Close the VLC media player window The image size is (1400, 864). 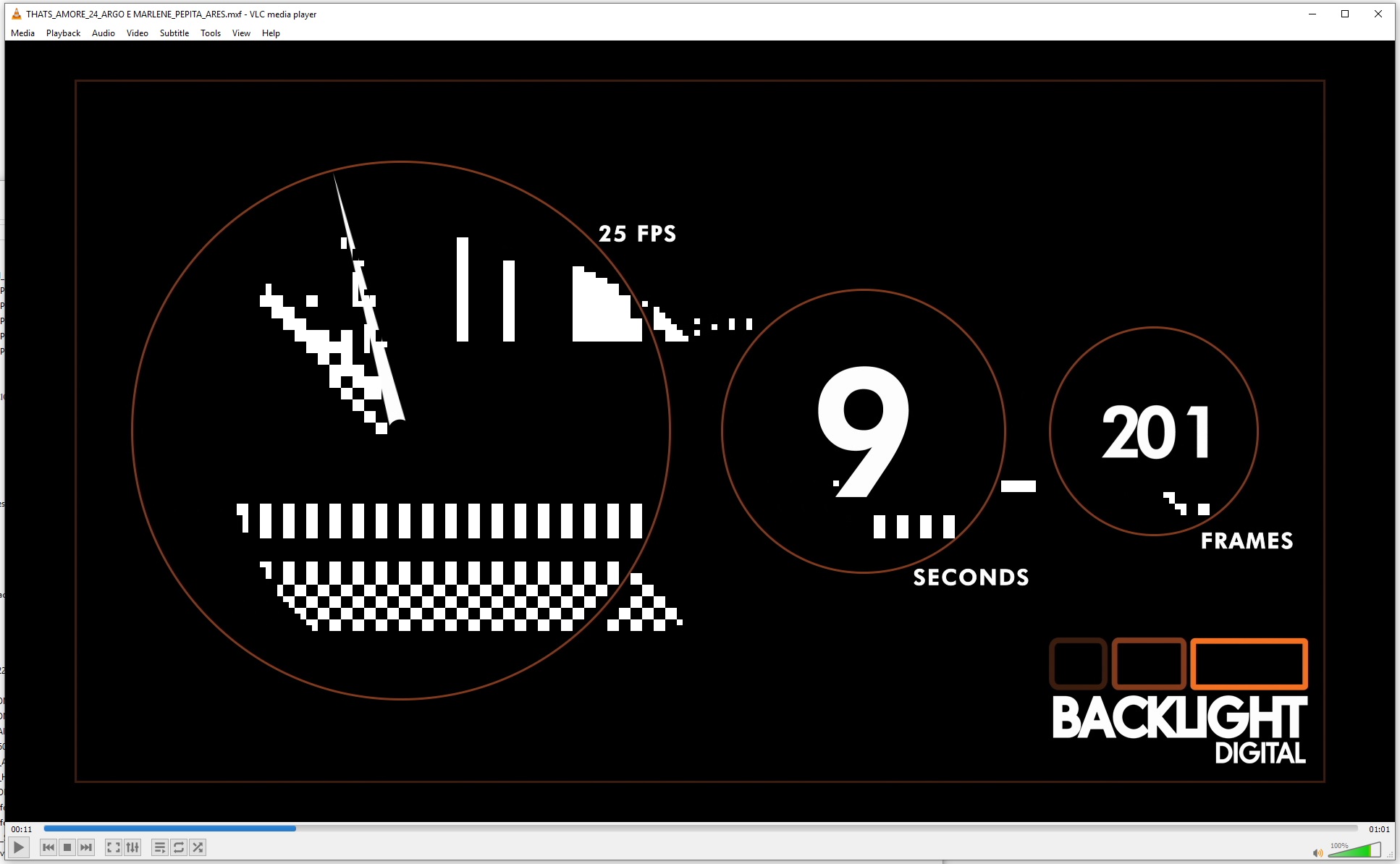point(1378,14)
